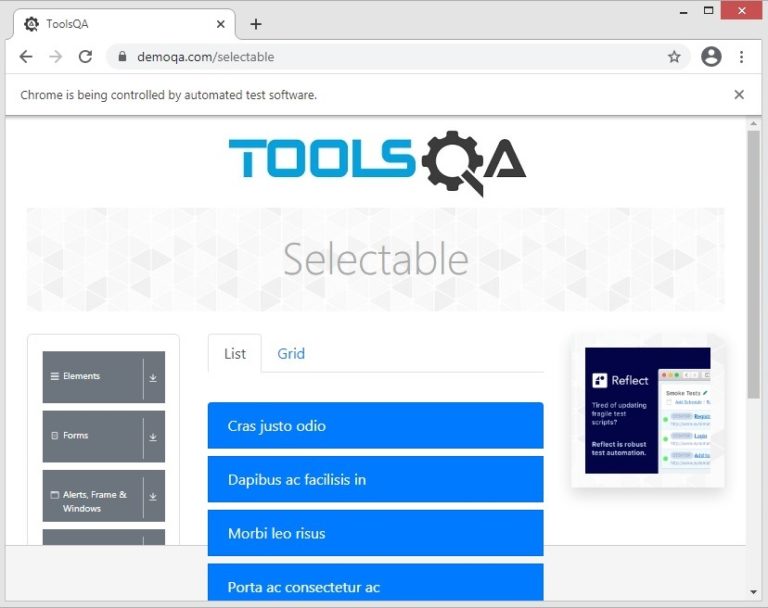The image size is (768, 608).
Task: Select the Dapibus ac facilisis in item
Action: tap(375, 479)
